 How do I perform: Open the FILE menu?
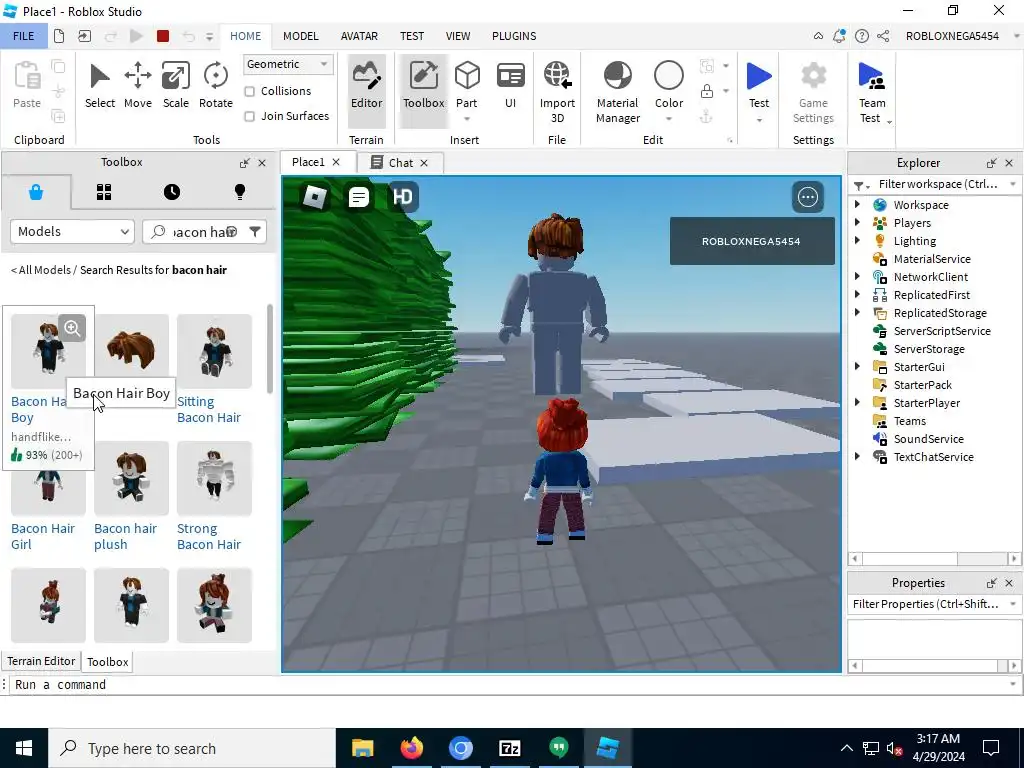24,36
